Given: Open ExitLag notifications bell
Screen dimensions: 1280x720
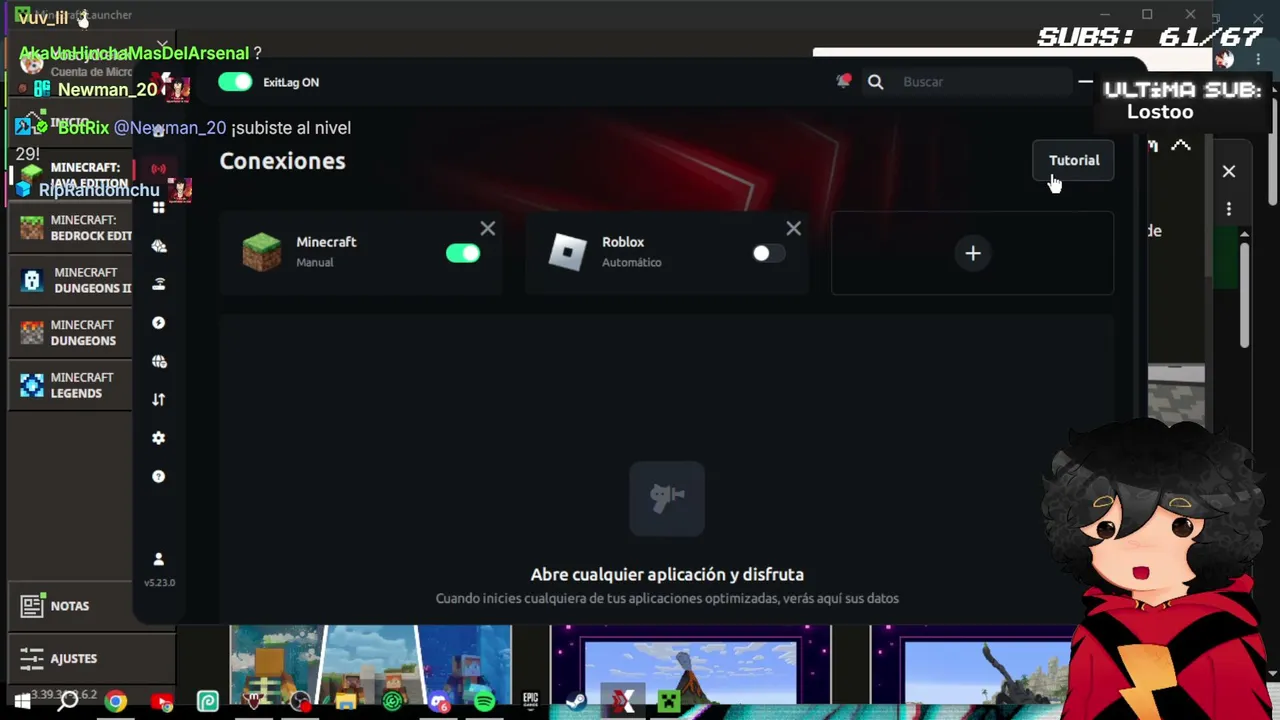Looking at the screenshot, I should (843, 81).
